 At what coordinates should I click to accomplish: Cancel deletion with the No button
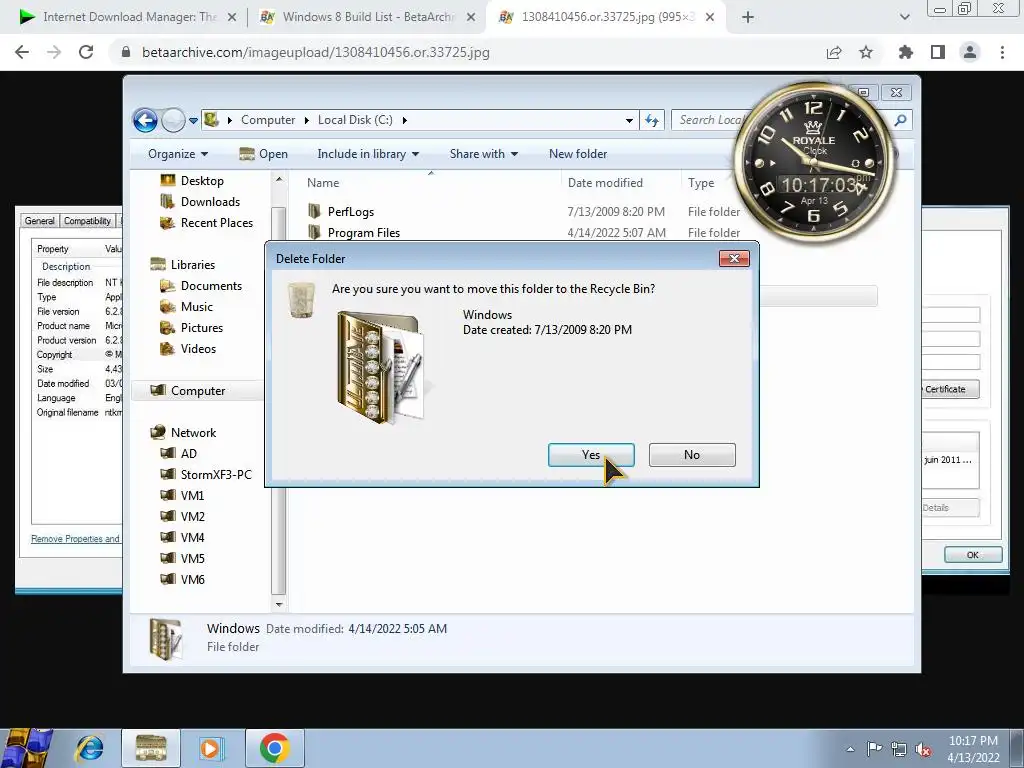coord(692,455)
